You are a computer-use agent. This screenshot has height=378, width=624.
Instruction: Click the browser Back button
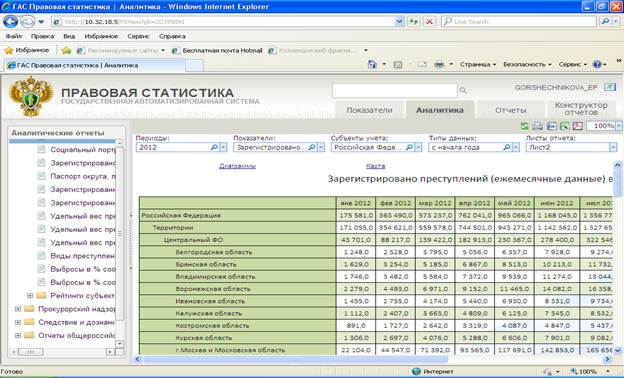[10, 21]
